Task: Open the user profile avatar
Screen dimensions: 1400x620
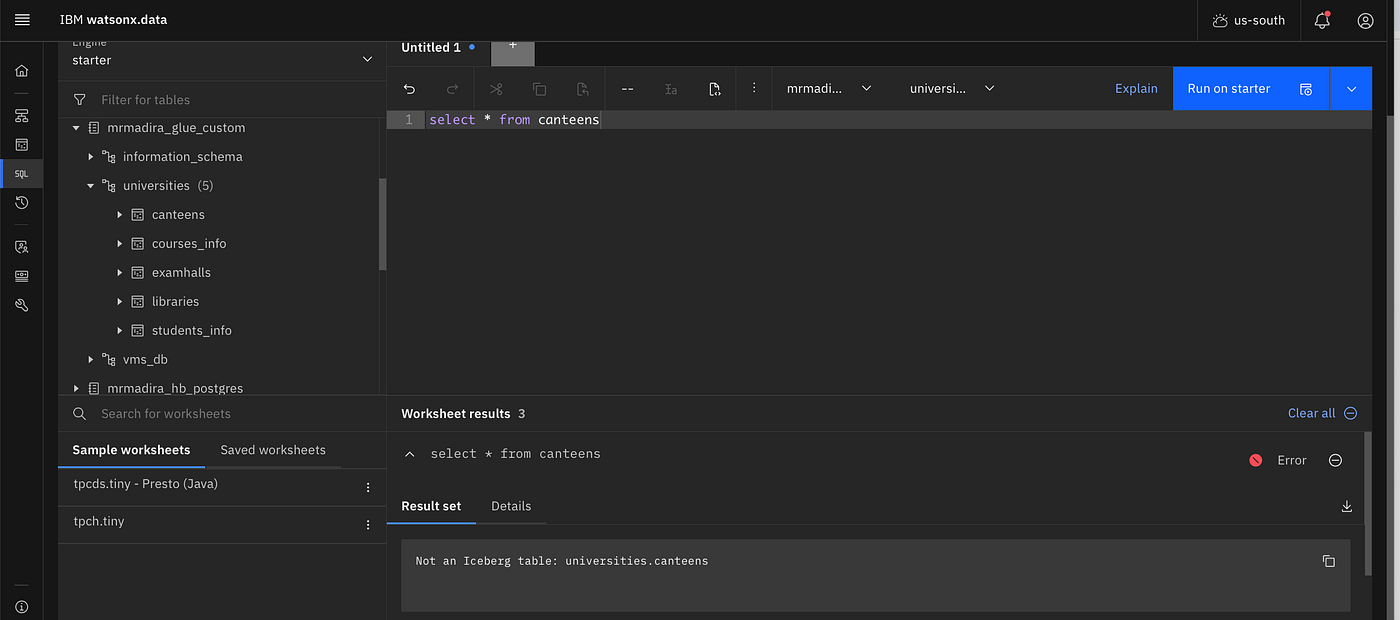Action: pos(1365,20)
